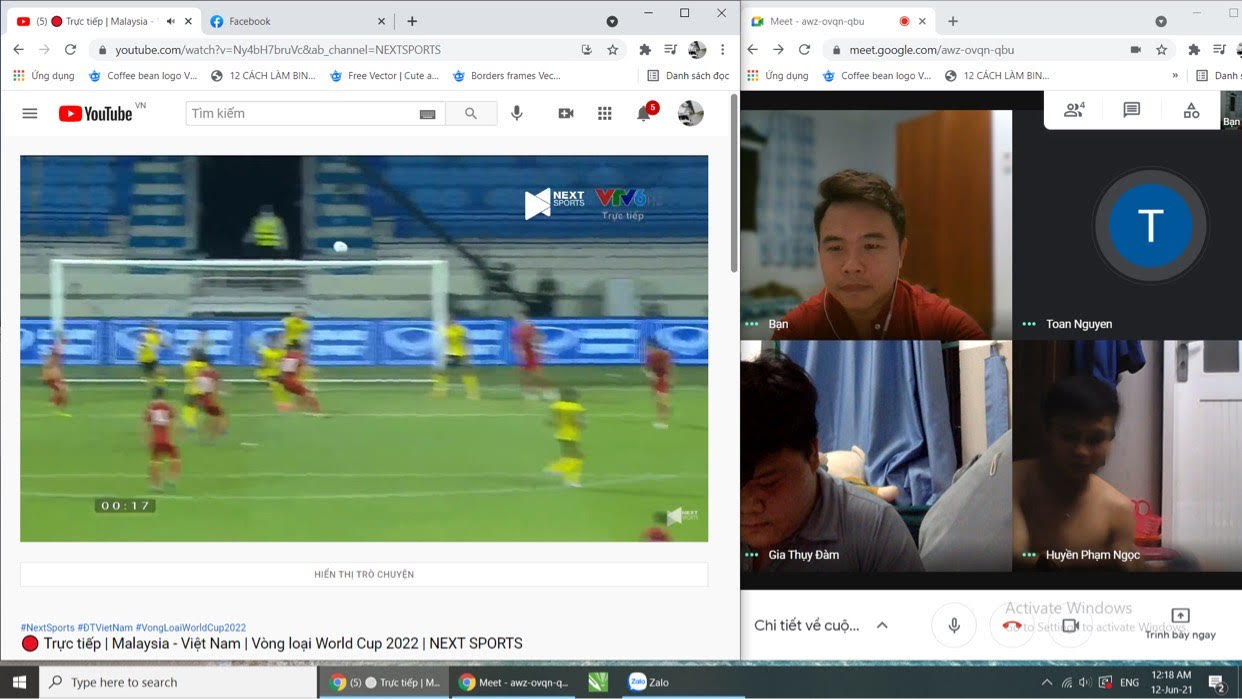
Task: Open Chrome three-dot menu in YouTube window
Action: (722, 50)
